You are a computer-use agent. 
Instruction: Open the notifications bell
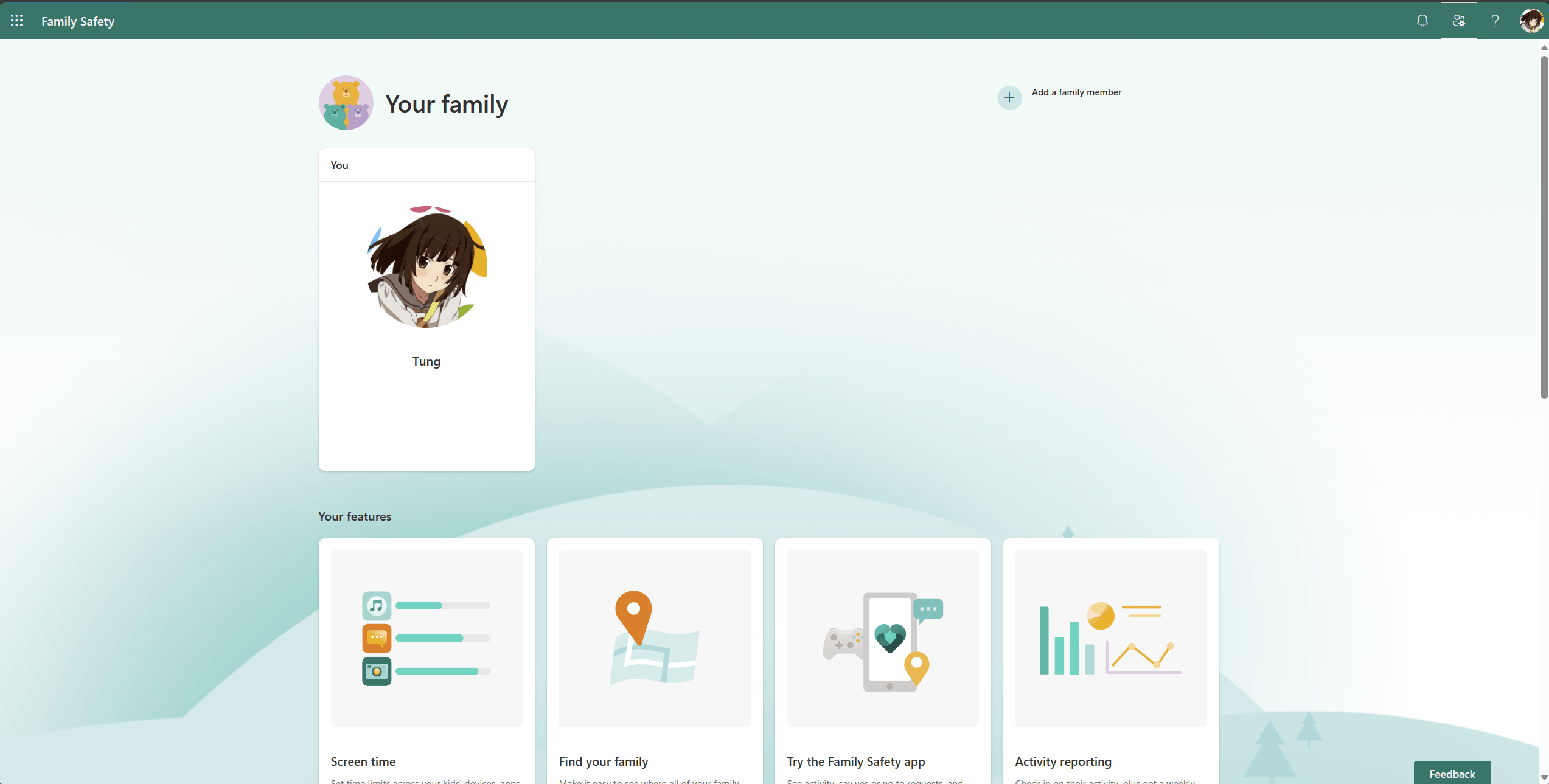pos(1422,21)
